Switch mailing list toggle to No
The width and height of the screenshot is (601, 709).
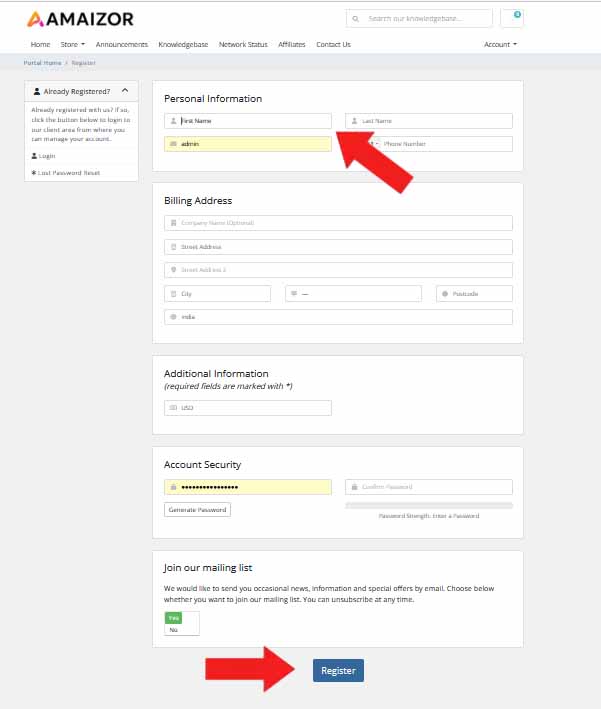[174, 629]
